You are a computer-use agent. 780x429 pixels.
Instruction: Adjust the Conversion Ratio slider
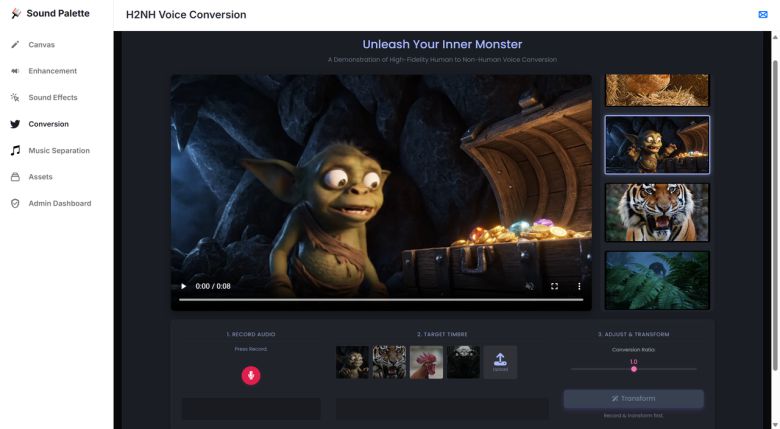pos(633,369)
